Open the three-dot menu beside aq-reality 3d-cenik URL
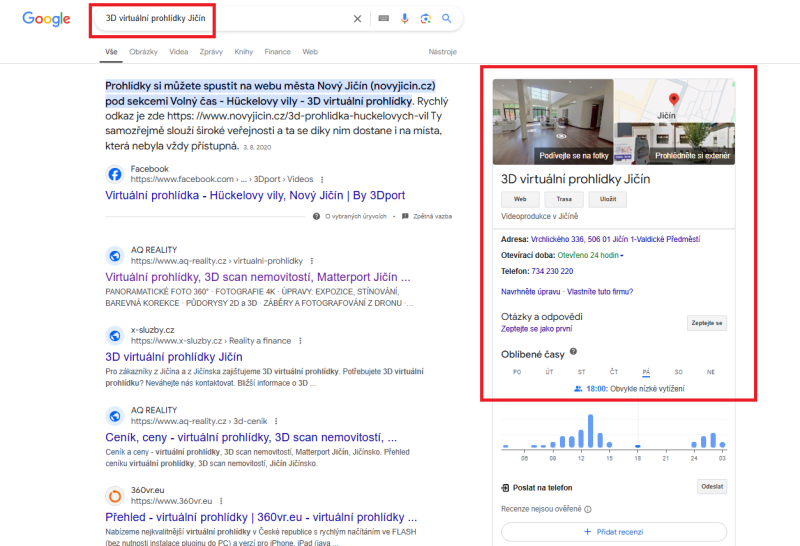This screenshot has width=800, height=546. click(276, 421)
